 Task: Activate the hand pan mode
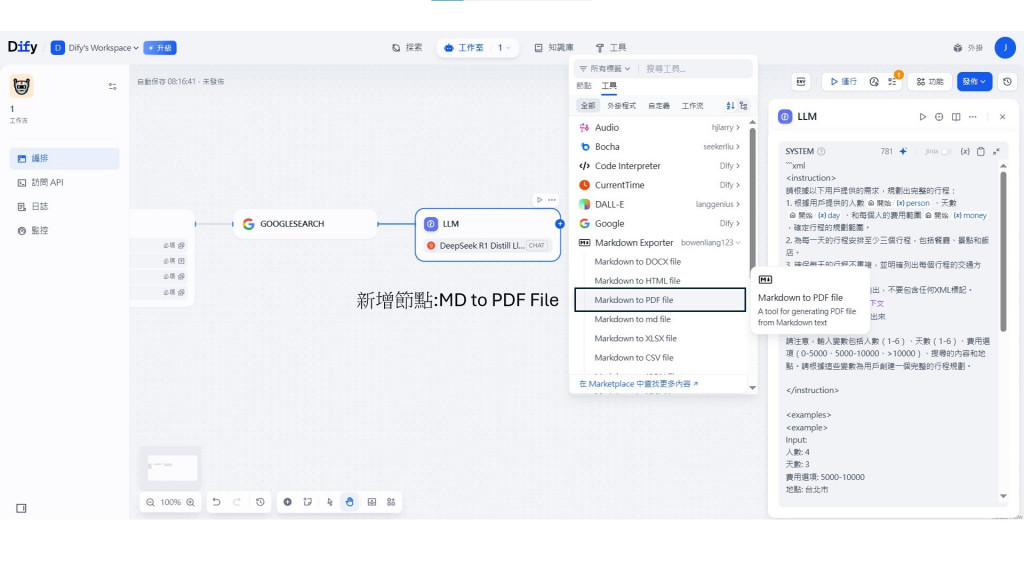(x=350, y=502)
